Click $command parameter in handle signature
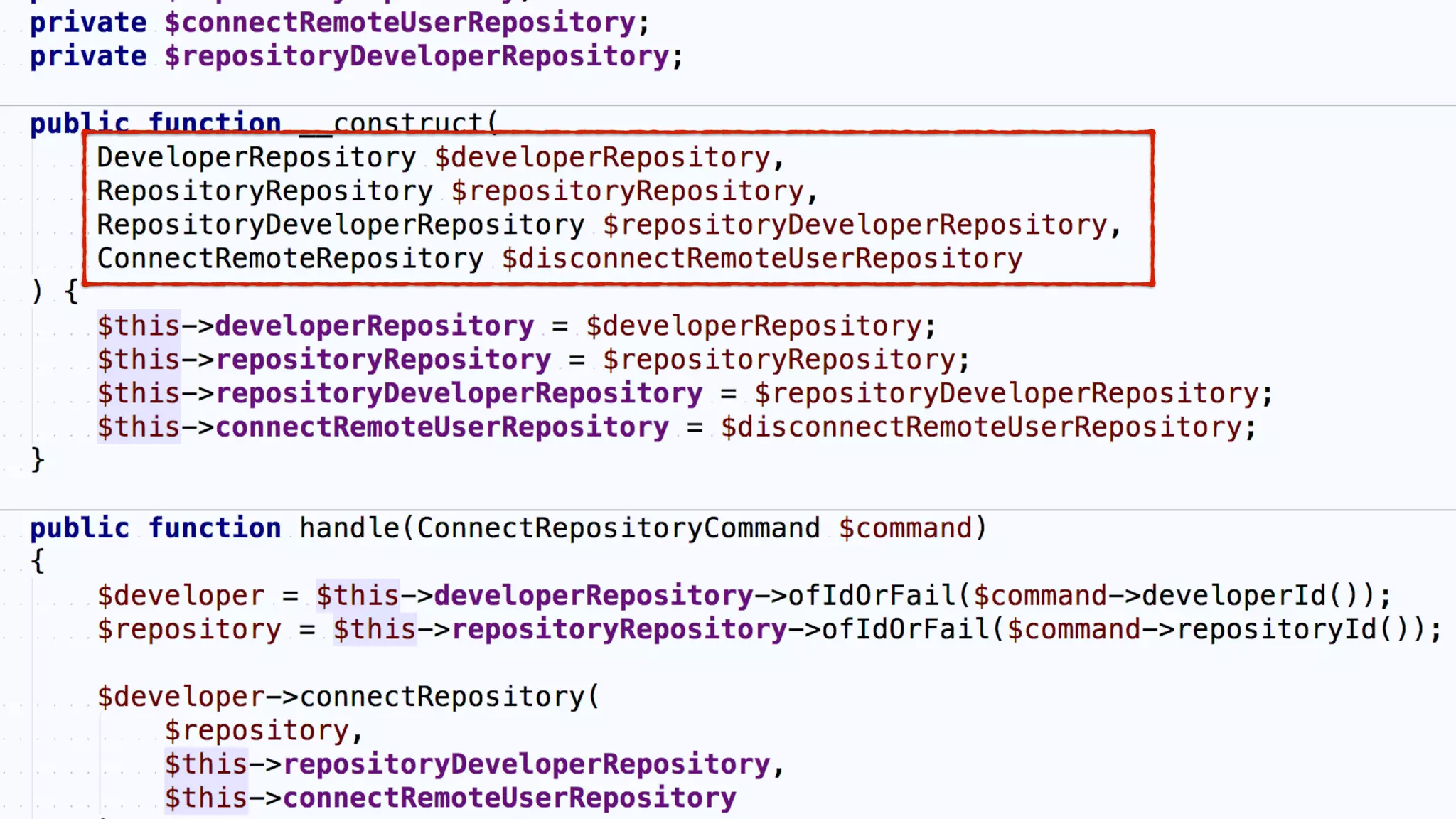 [x=904, y=528]
